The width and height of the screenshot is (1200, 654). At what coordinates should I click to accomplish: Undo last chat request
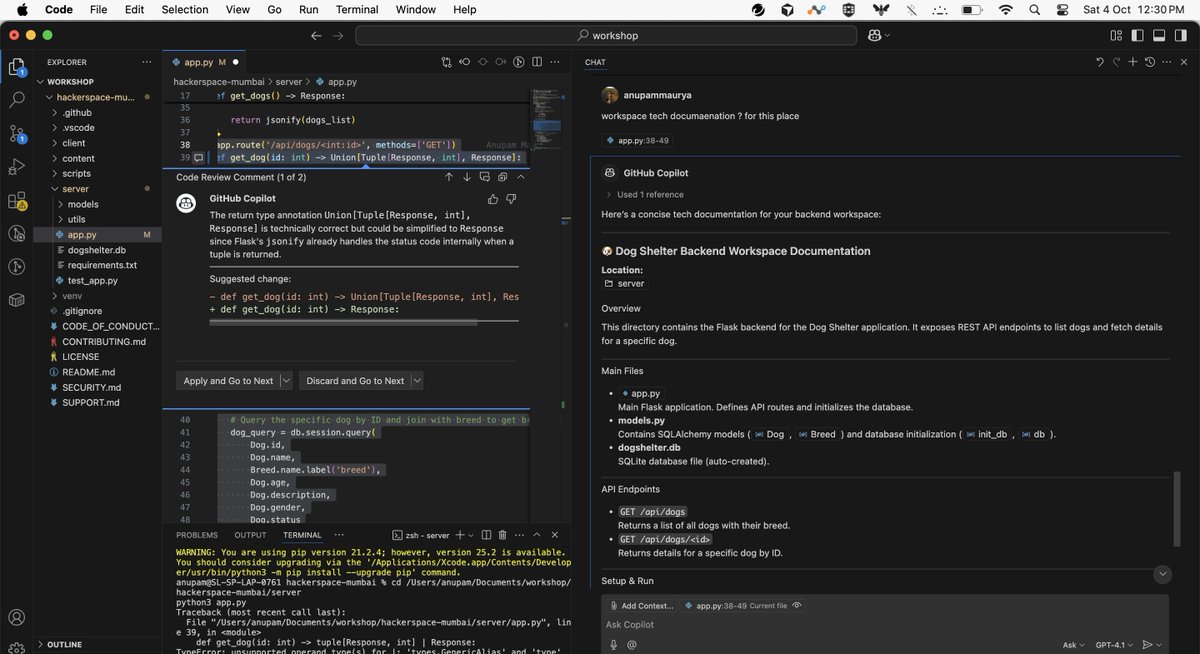point(1100,62)
